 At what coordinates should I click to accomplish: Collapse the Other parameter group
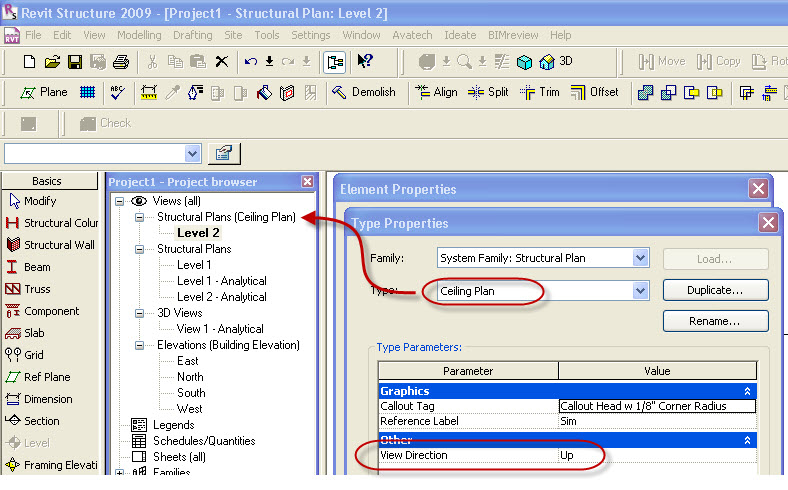click(747, 440)
